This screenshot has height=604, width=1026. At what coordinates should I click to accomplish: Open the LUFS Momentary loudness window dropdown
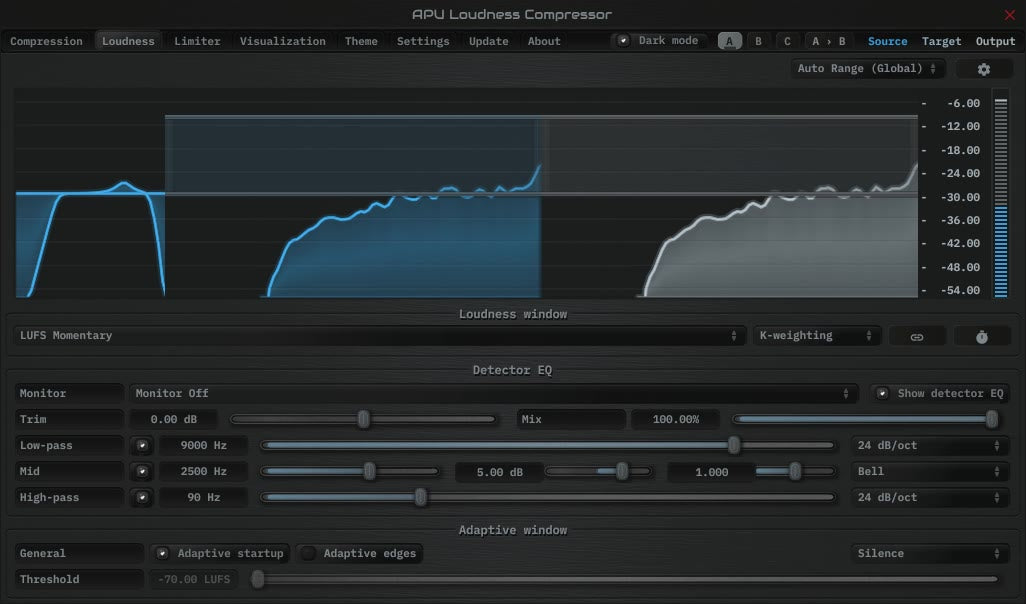(378, 336)
